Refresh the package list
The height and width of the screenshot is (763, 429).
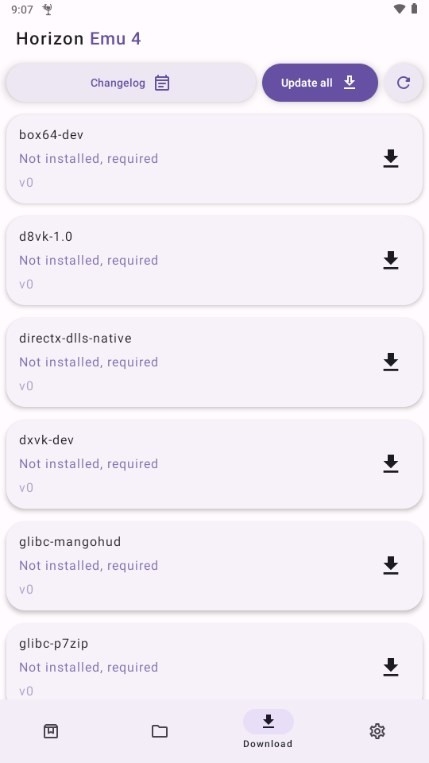[x=403, y=83]
